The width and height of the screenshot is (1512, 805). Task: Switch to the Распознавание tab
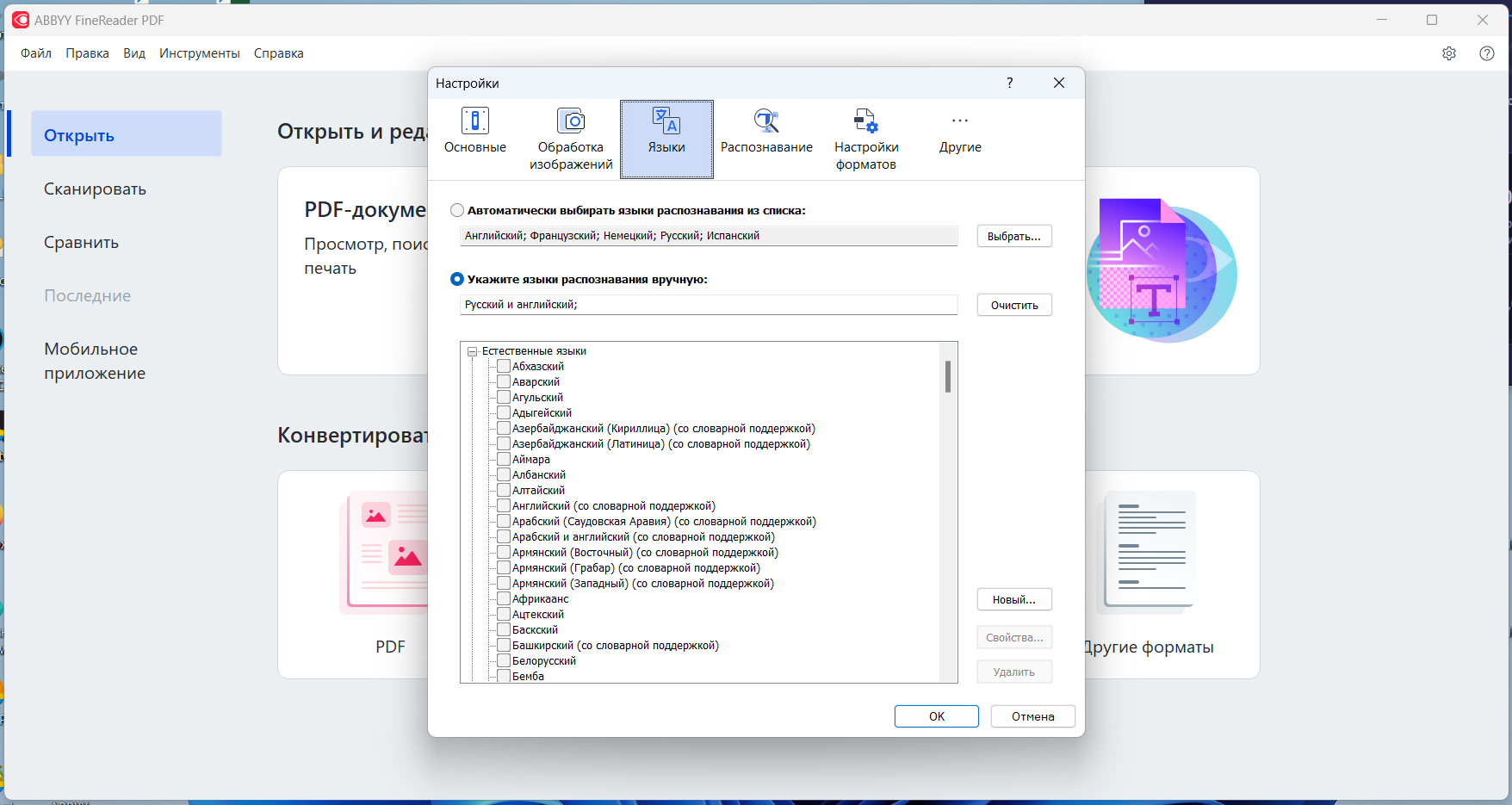click(x=766, y=139)
